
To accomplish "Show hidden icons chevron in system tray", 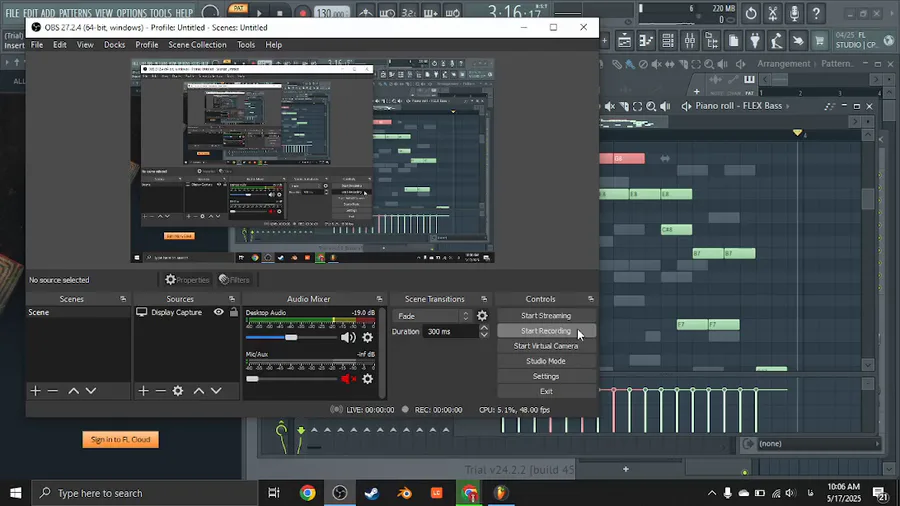I will [712, 493].
